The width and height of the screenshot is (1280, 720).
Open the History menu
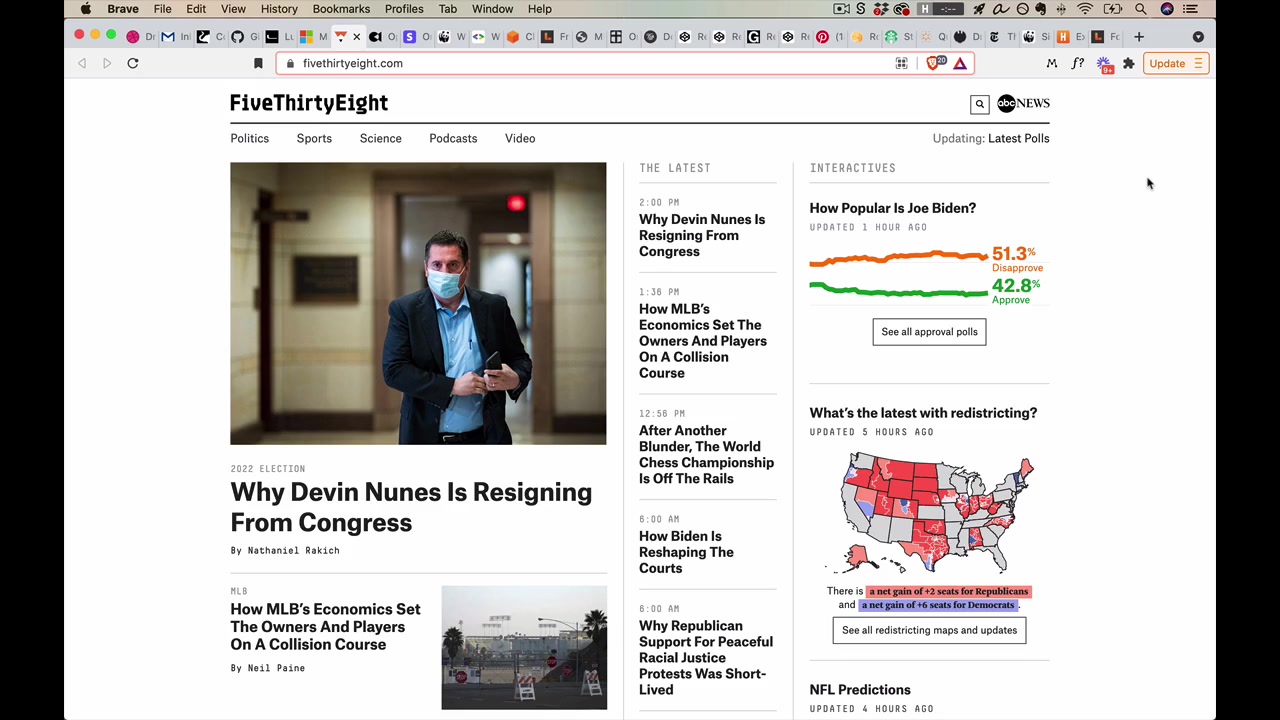click(x=279, y=9)
